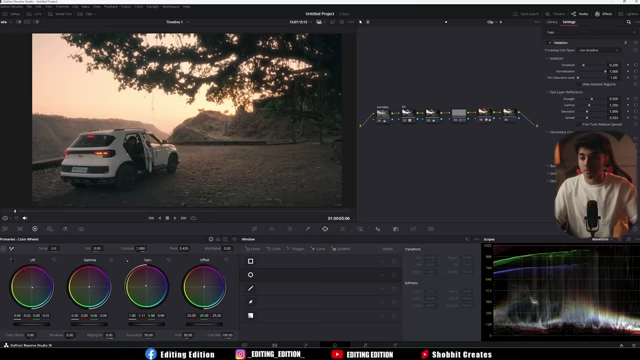Open the LUTs panel

coord(34,14)
